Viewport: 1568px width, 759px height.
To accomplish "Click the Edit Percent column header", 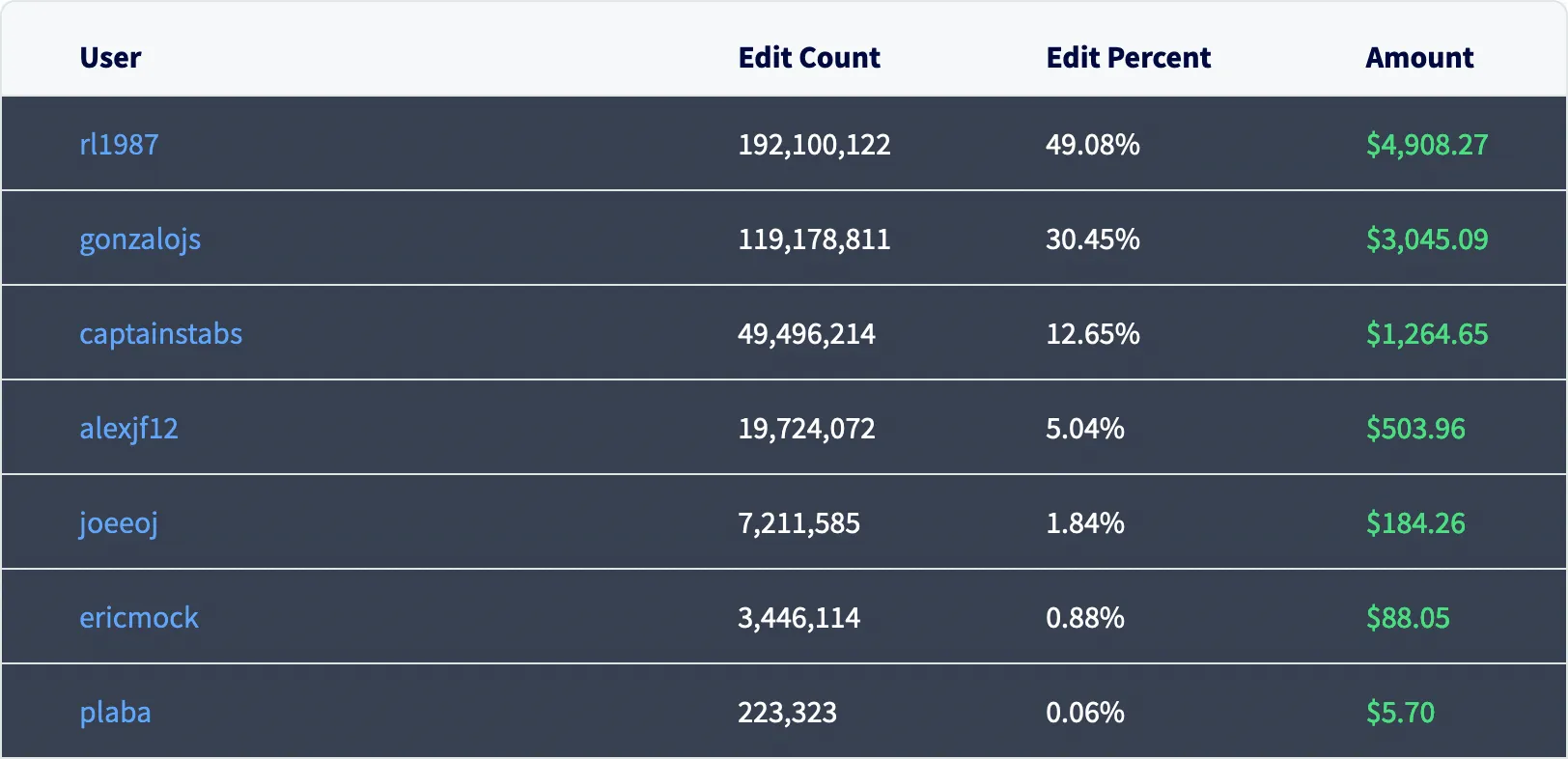I will pyautogui.click(x=1128, y=58).
